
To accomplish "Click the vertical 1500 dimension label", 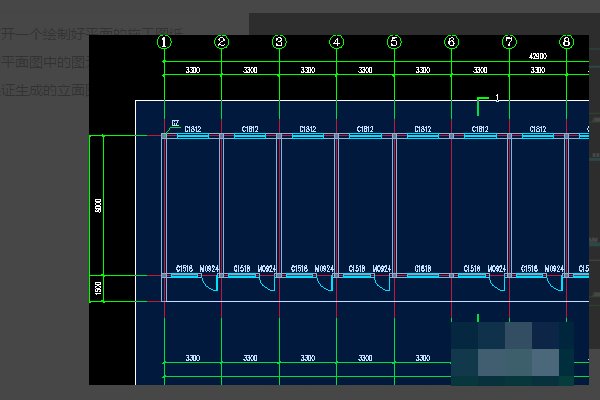I will pyautogui.click(x=98, y=288).
